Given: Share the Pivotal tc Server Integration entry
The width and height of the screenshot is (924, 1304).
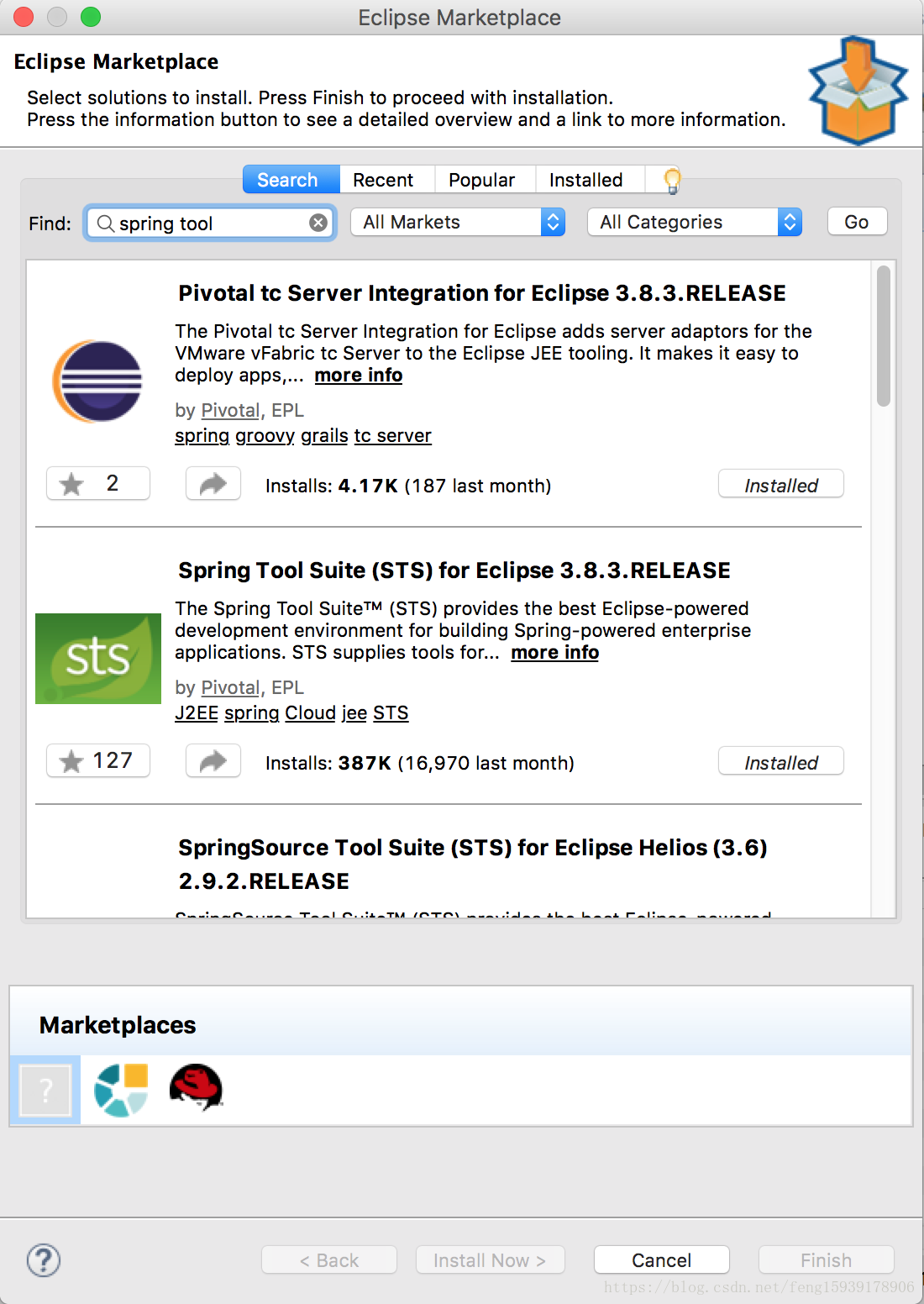Looking at the screenshot, I should click(x=213, y=483).
